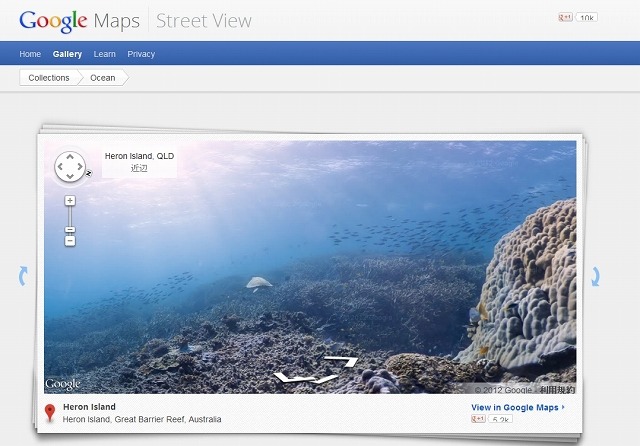
Task: Click the Street View title text
Action: point(204,21)
